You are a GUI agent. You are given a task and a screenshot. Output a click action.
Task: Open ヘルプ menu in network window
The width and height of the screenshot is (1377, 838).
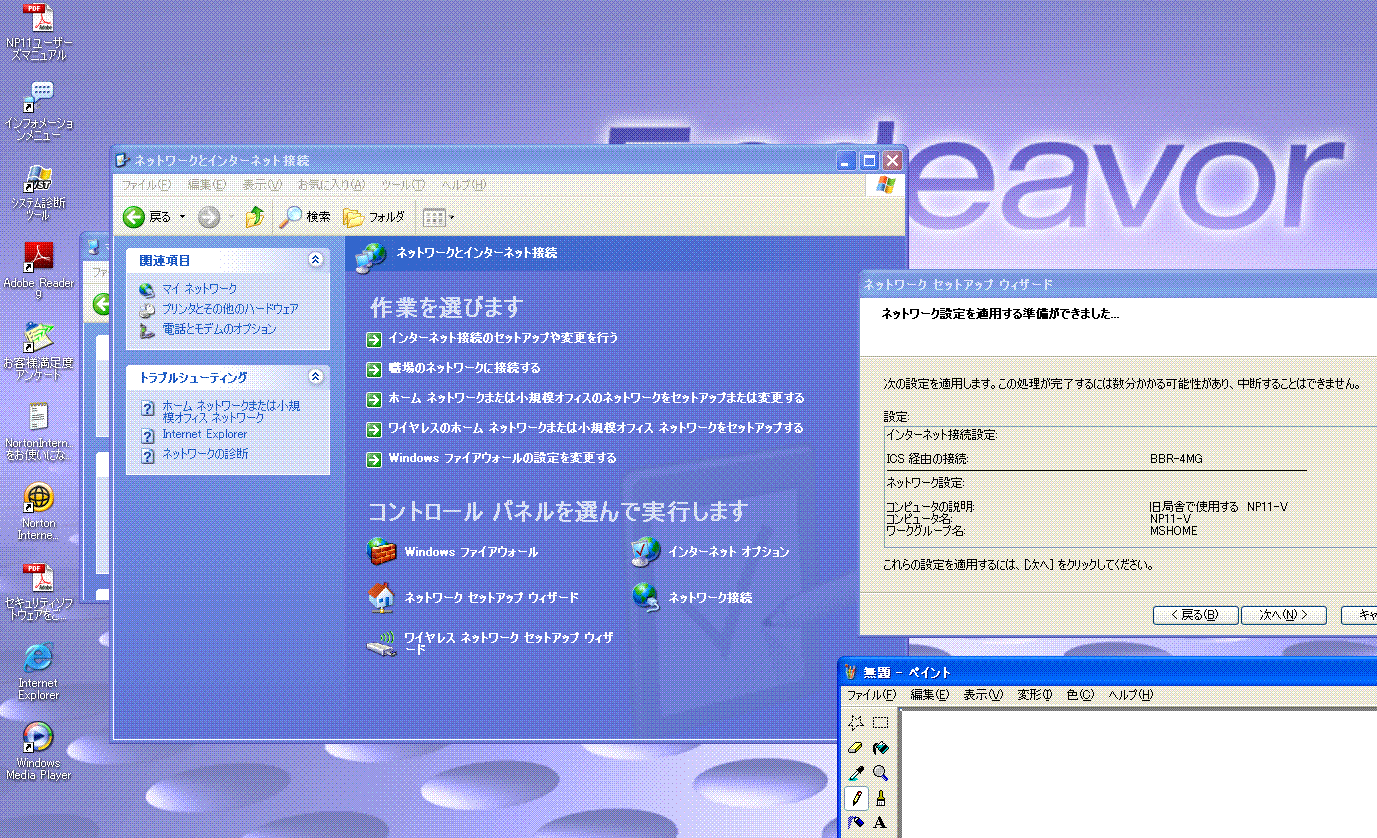point(464,186)
